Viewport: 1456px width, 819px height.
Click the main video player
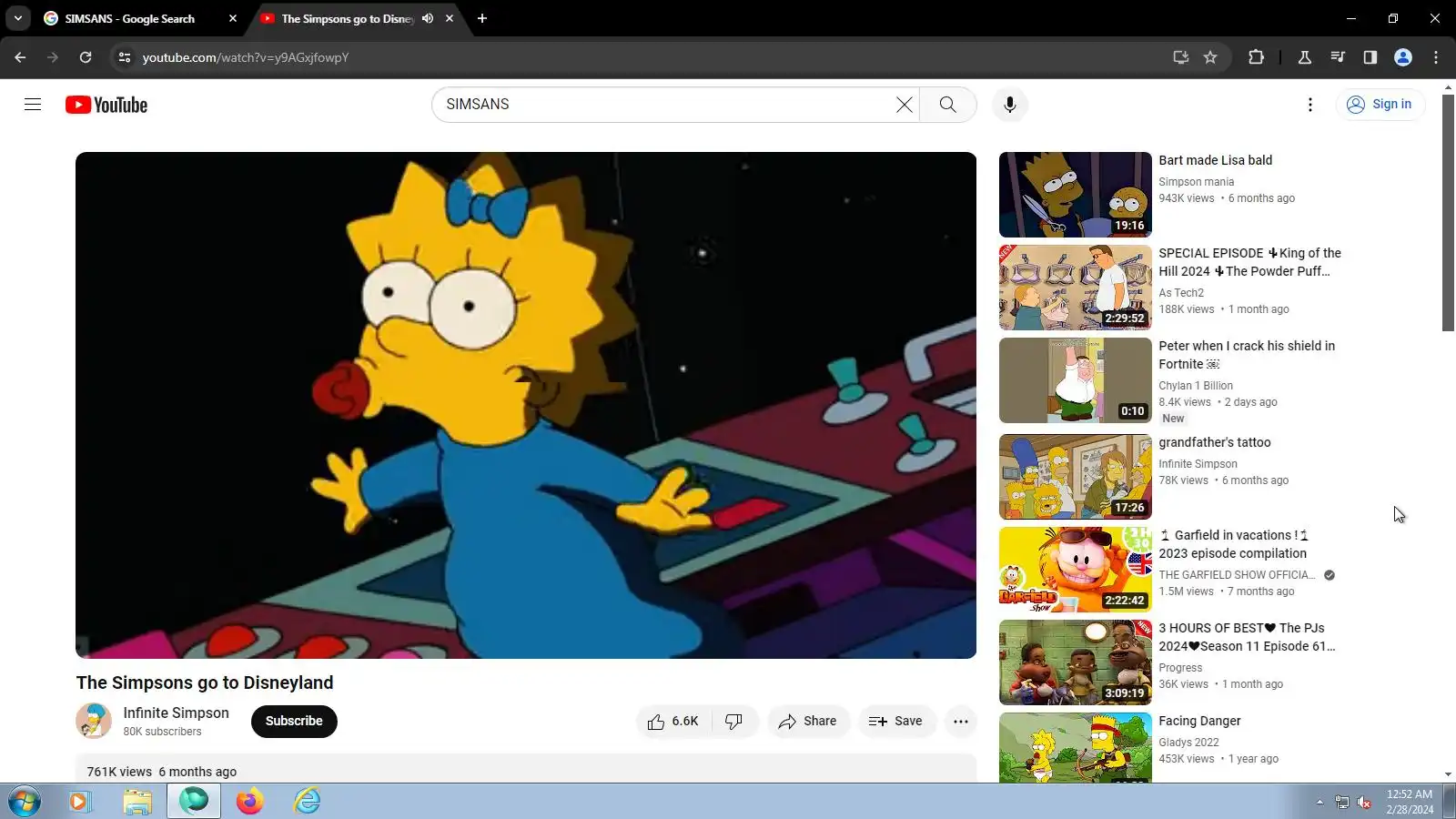click(x=526, y=405)
